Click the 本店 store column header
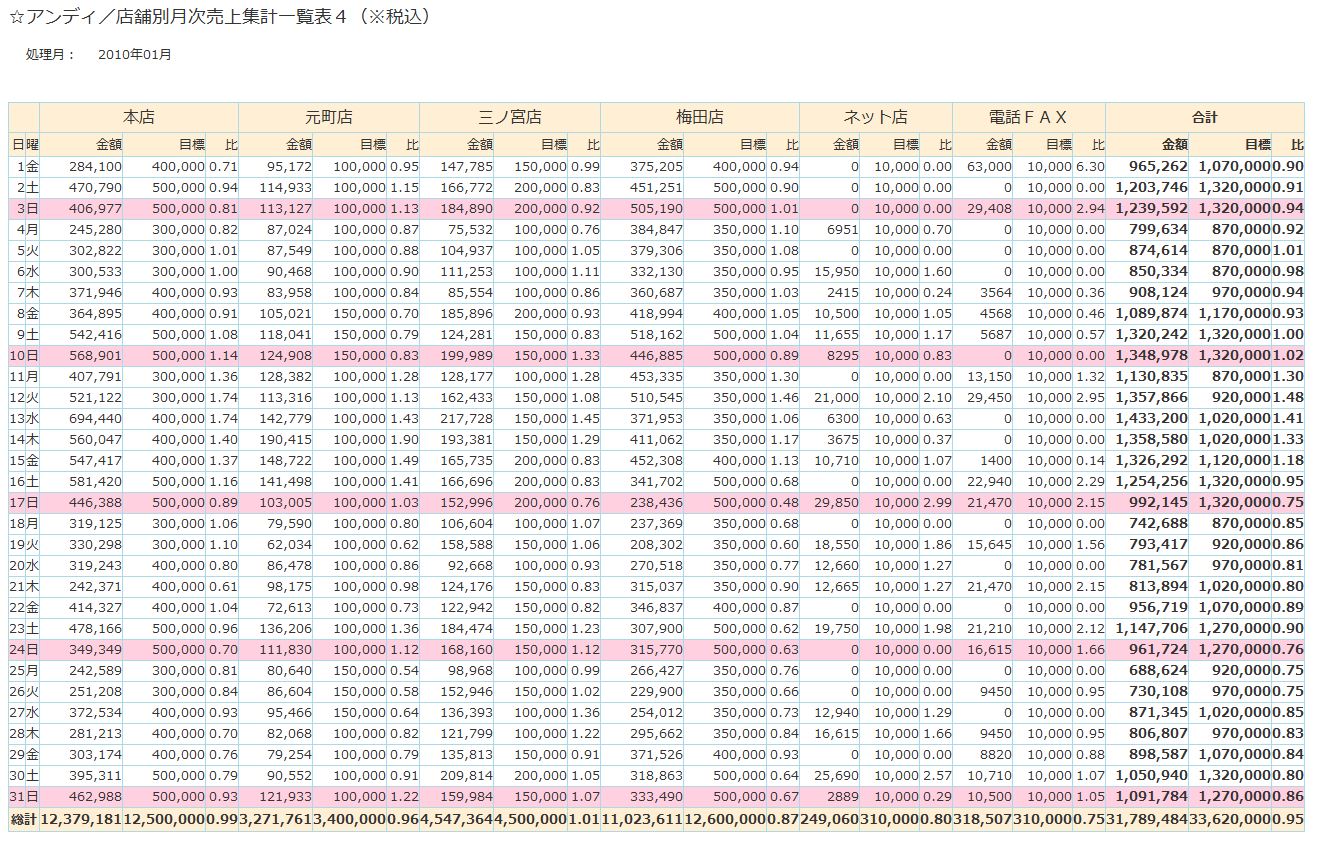Image resolution: width=1326 pixels, height=854 pixels. click(139, 117)
